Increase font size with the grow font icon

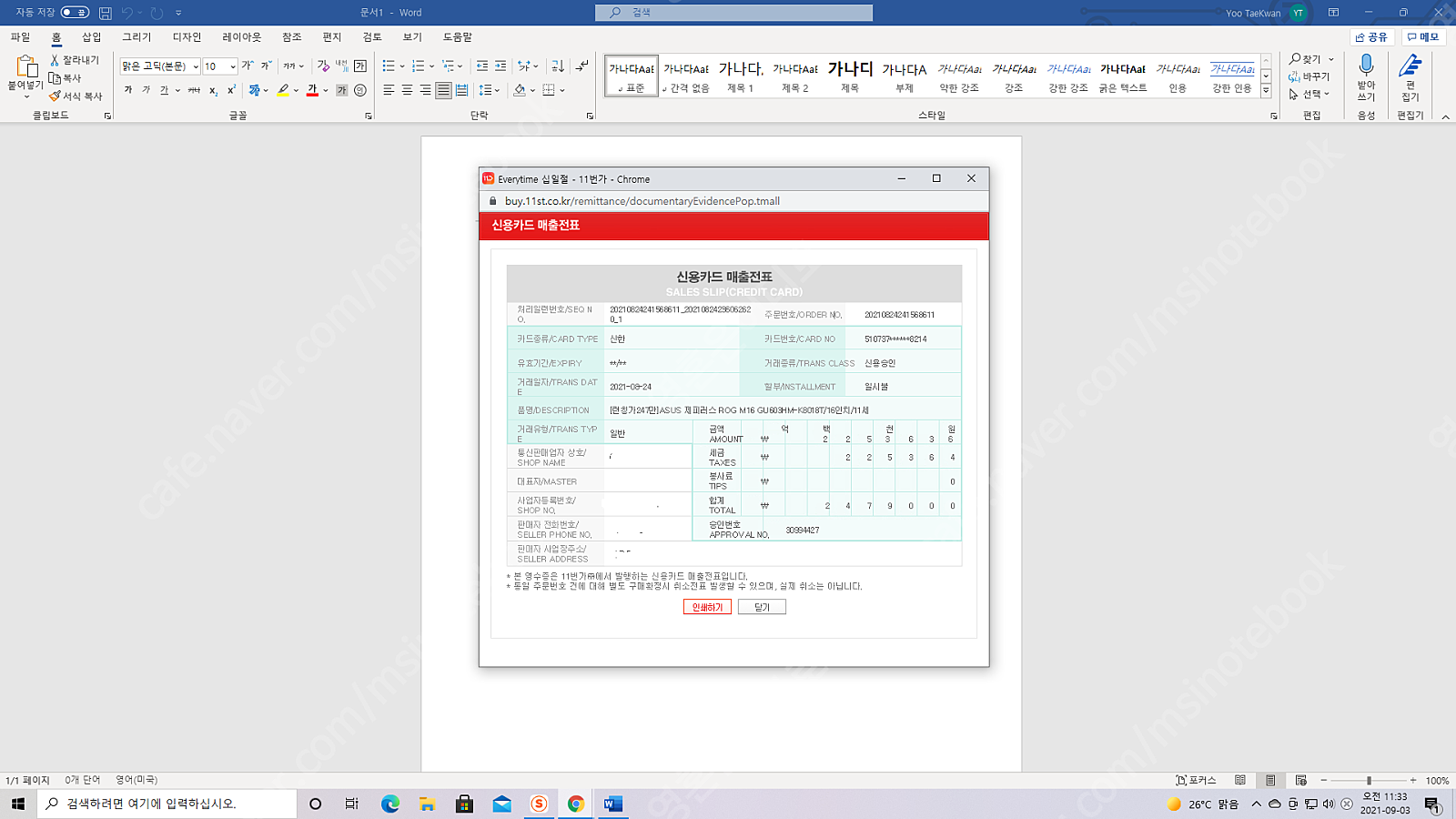coord(247,66)
